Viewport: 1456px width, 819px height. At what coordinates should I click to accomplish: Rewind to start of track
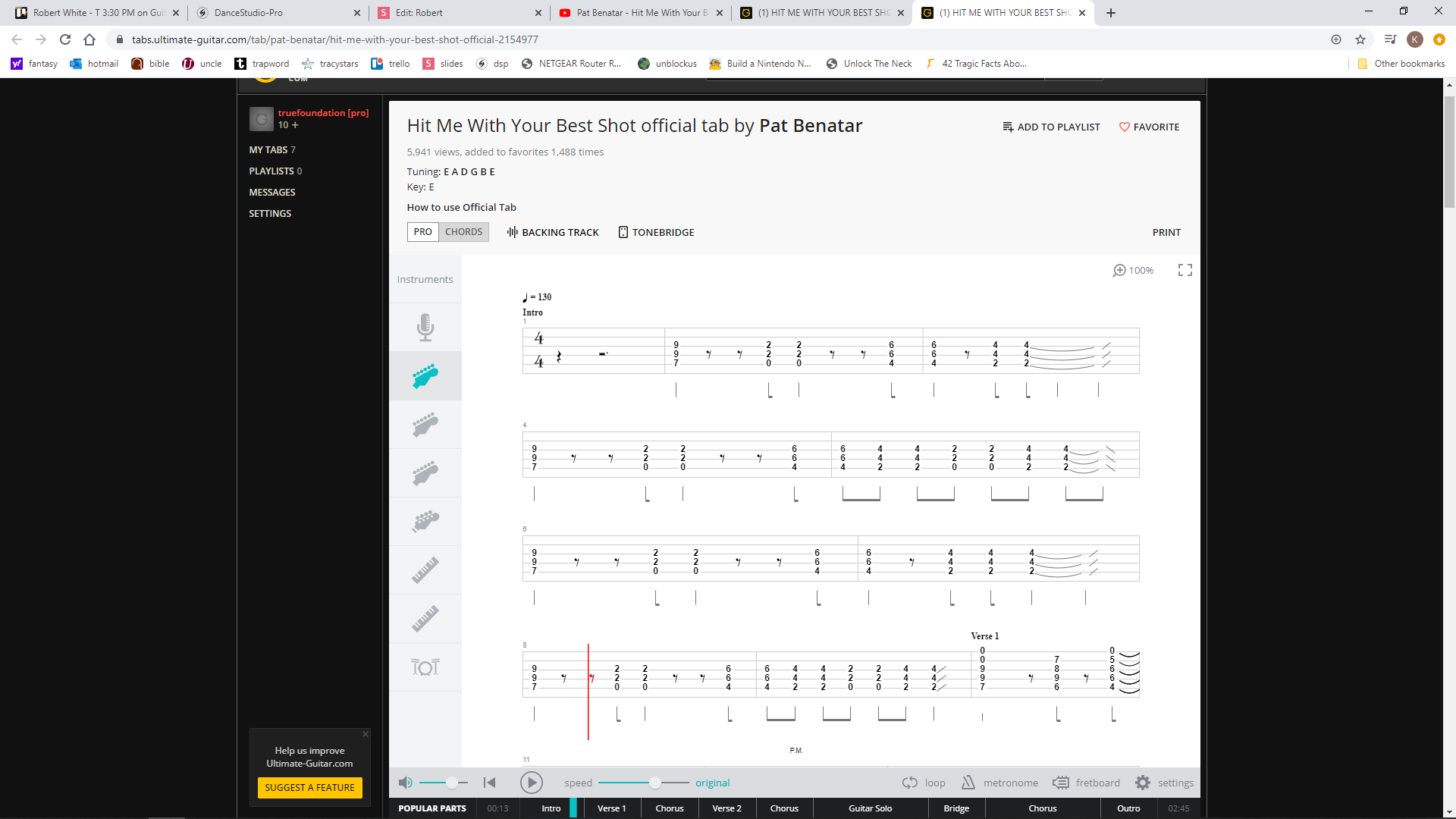click(490, 783)
